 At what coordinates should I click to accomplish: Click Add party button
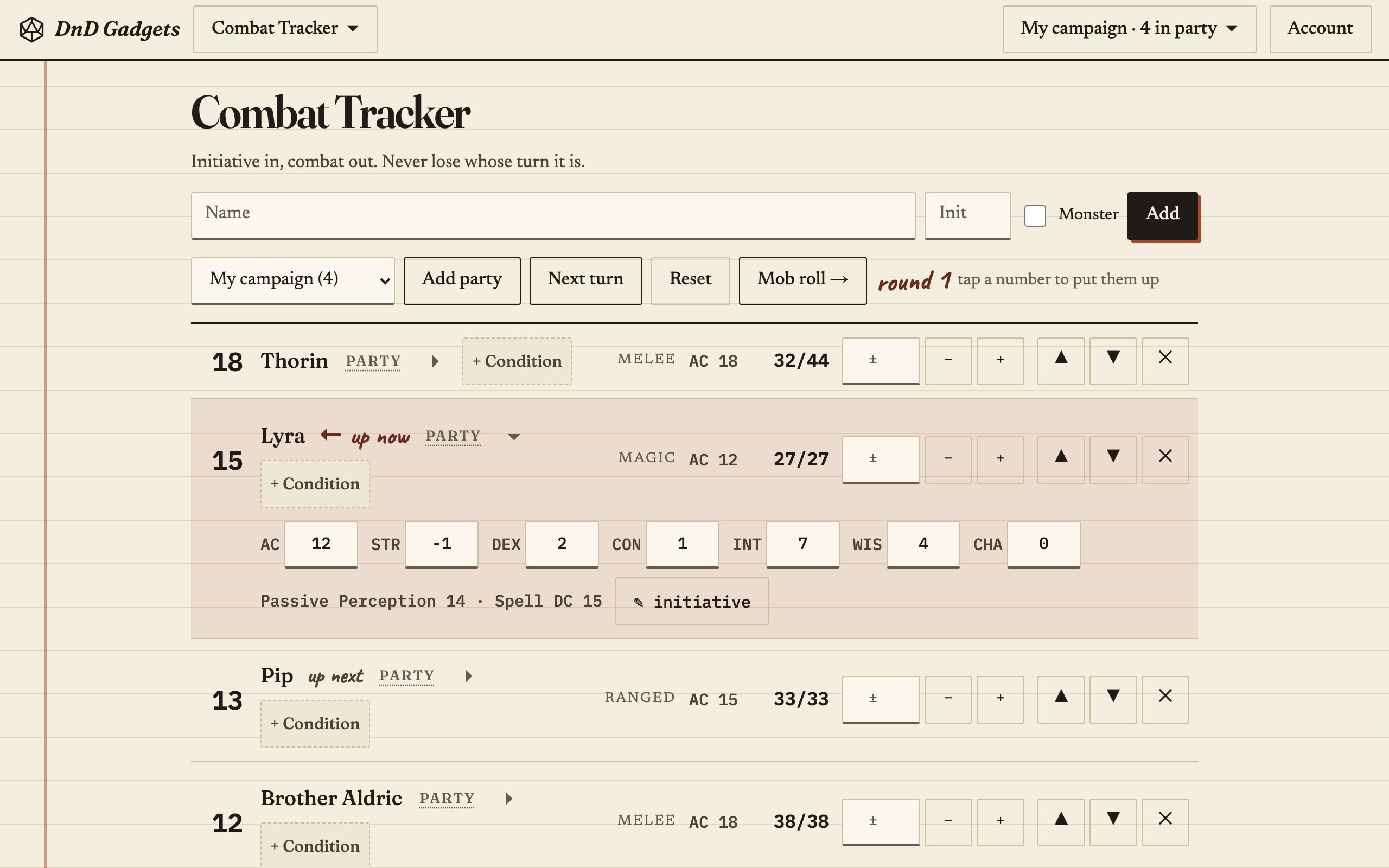coord(462,280)
